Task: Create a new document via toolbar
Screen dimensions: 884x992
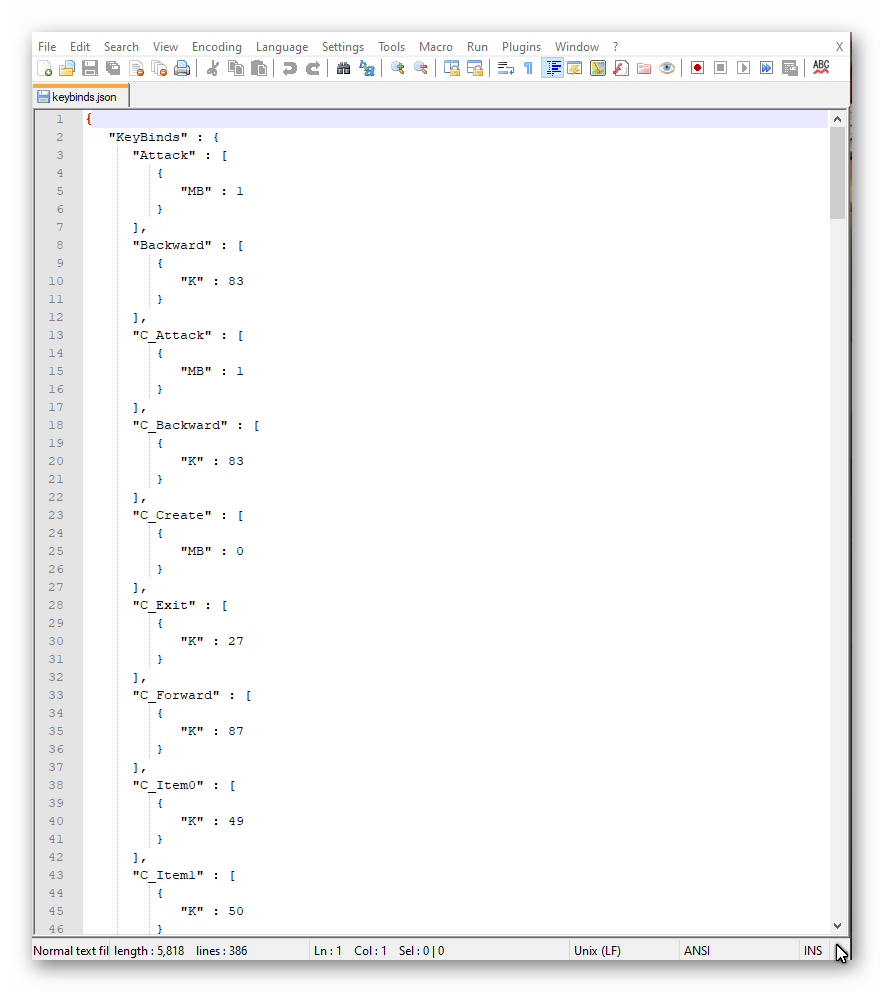Action: [44, 68]
